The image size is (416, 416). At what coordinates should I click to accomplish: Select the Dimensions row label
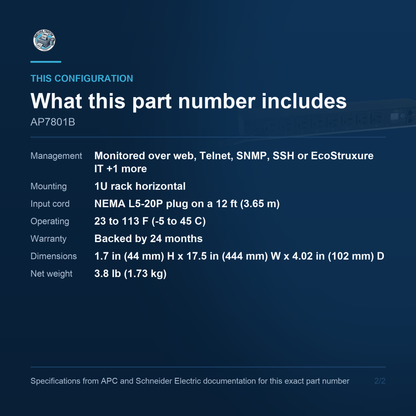54,256
